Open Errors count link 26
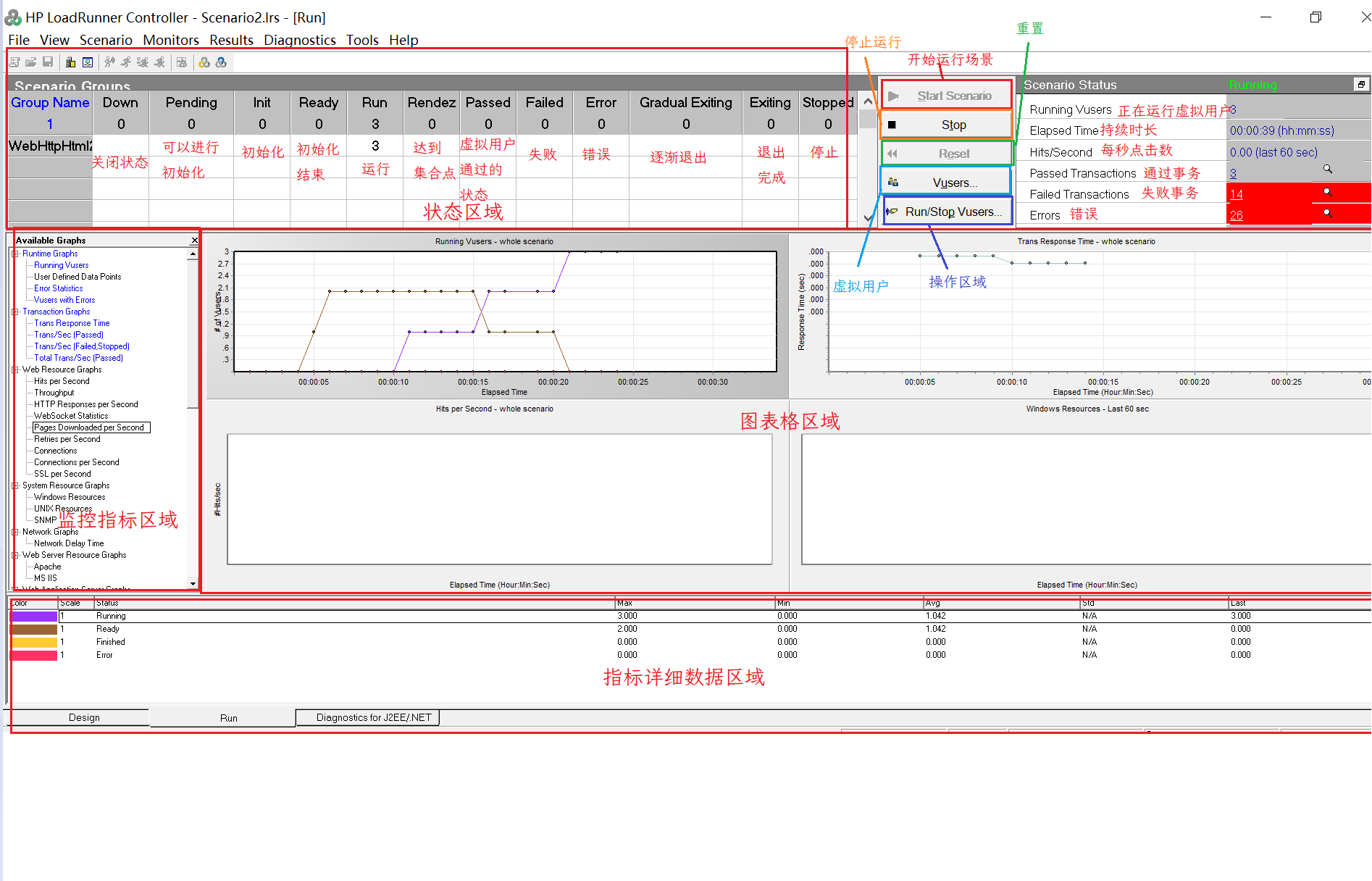 click(x=1236, y=215)
